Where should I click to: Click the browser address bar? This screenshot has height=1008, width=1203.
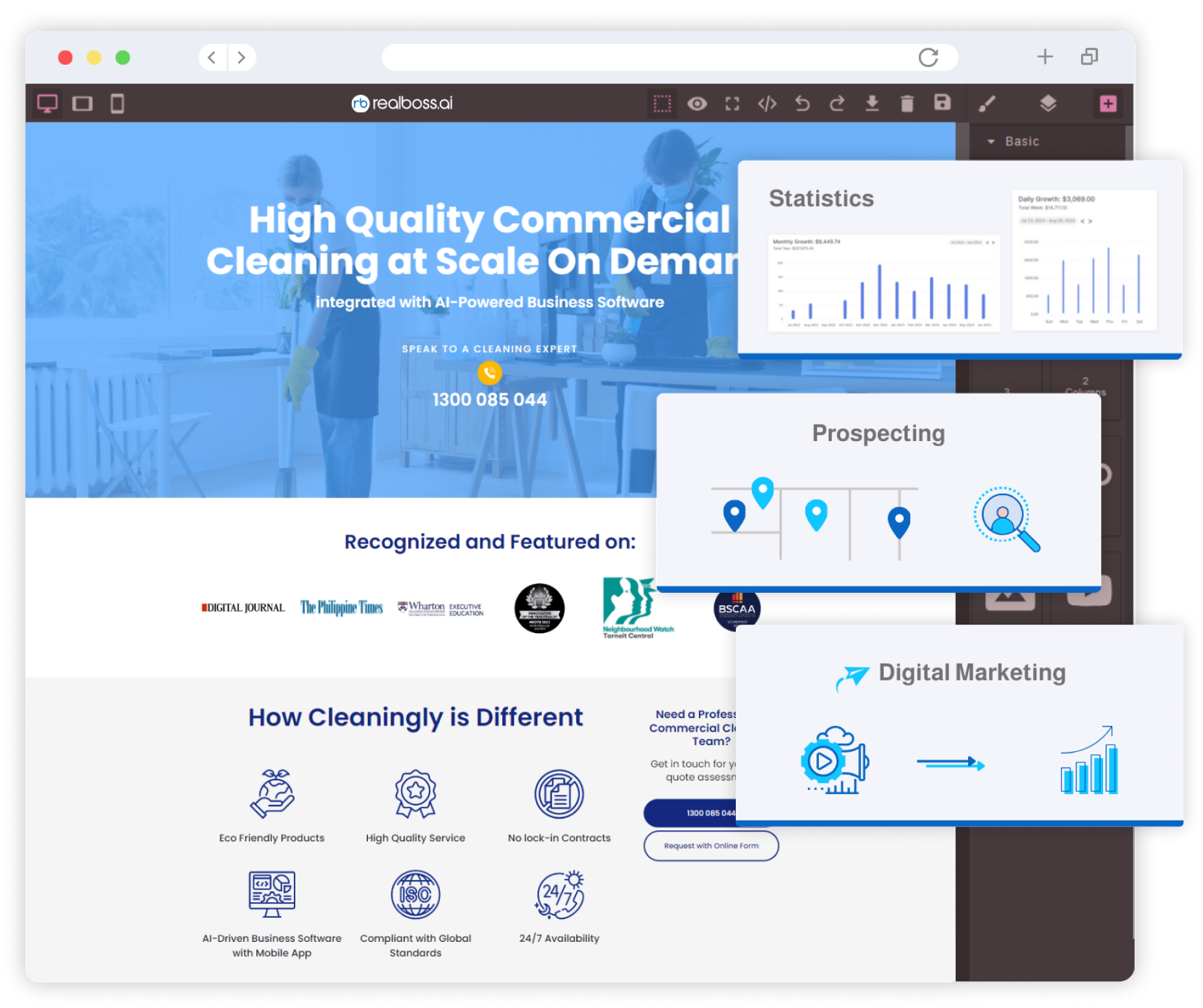(x=649, y=57)
